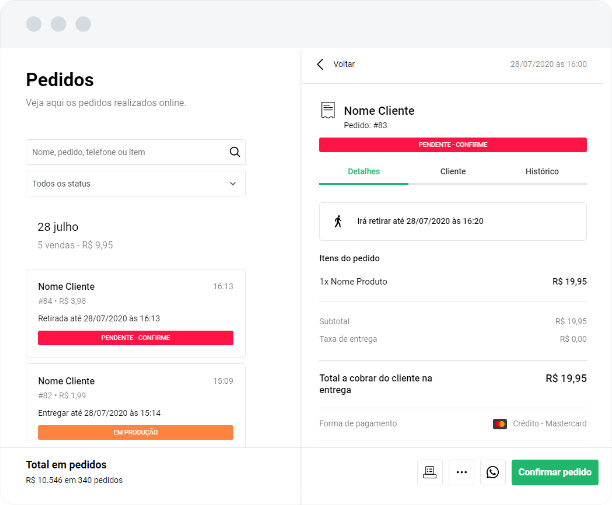Type in the name, order, phone search field
The image size is (612, 505).
pyautogui.click(x=125, y=152)
